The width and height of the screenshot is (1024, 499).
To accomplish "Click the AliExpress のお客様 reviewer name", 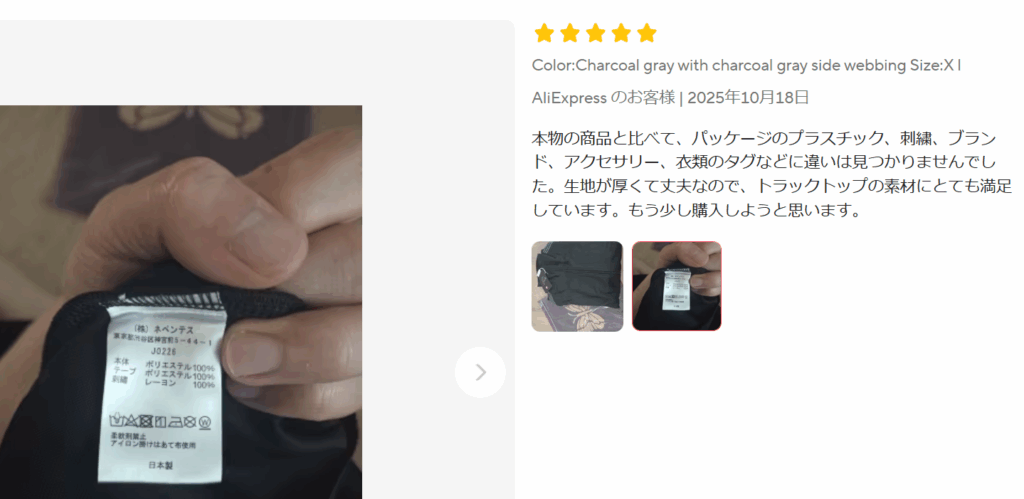I will pos(603,98).
